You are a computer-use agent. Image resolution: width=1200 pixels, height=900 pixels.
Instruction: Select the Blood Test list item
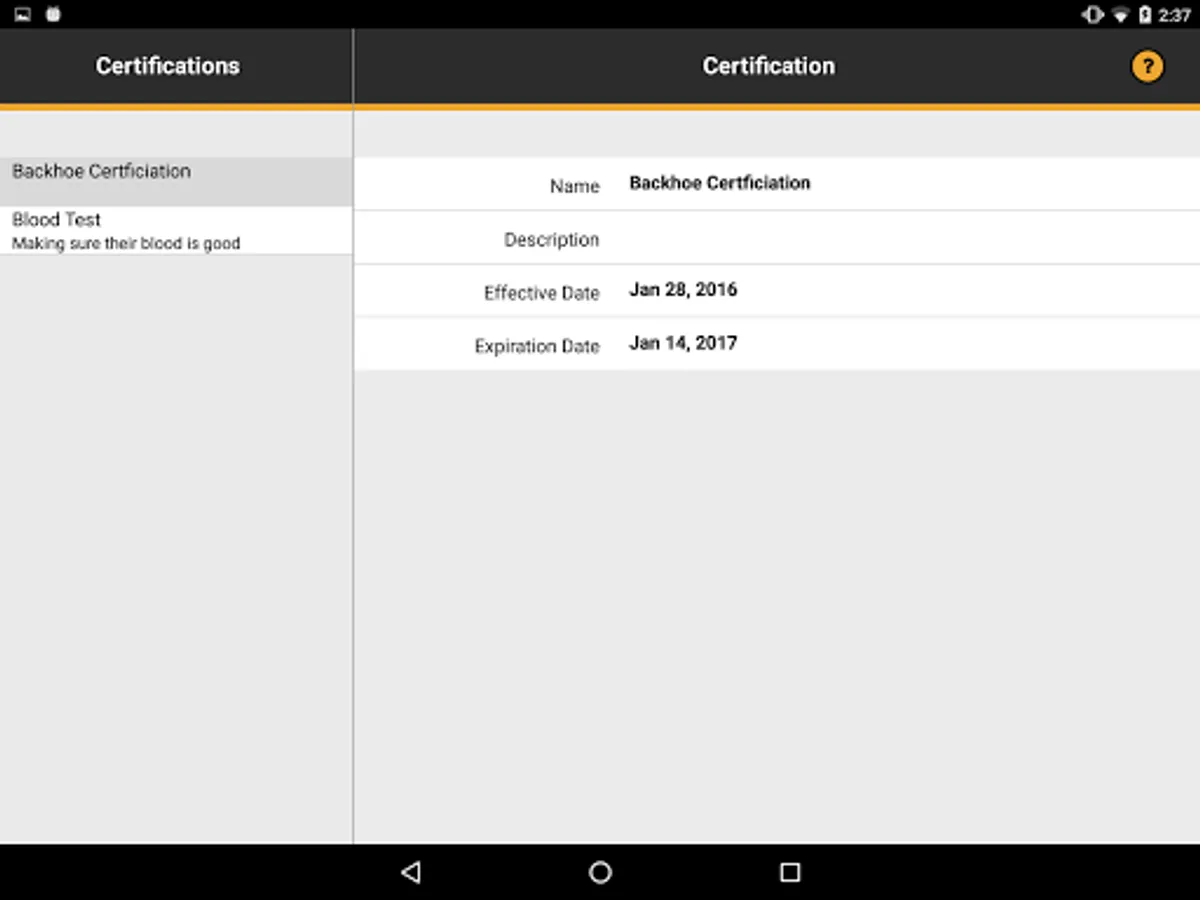click(176, 230)
